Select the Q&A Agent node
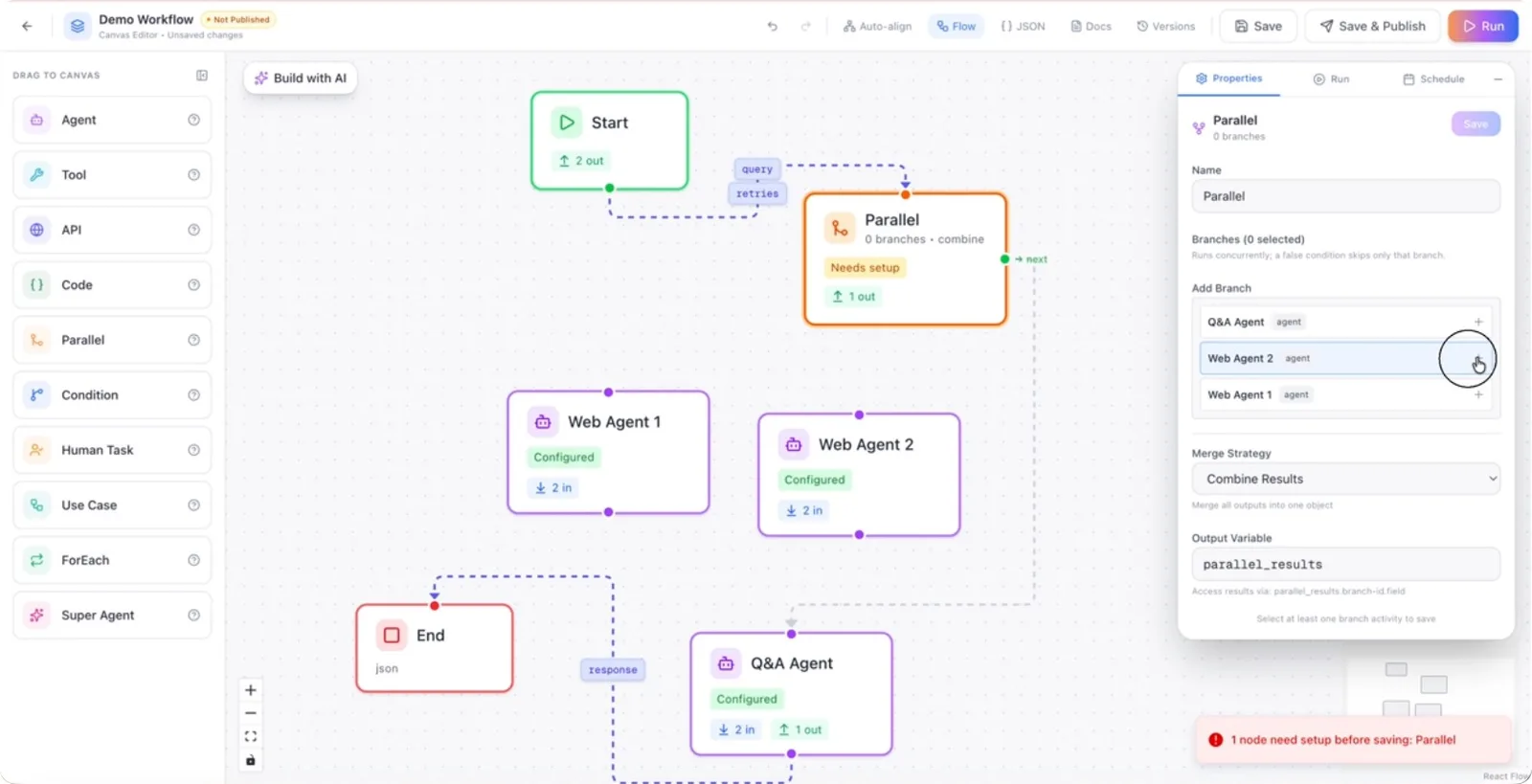 click(792, 694)
